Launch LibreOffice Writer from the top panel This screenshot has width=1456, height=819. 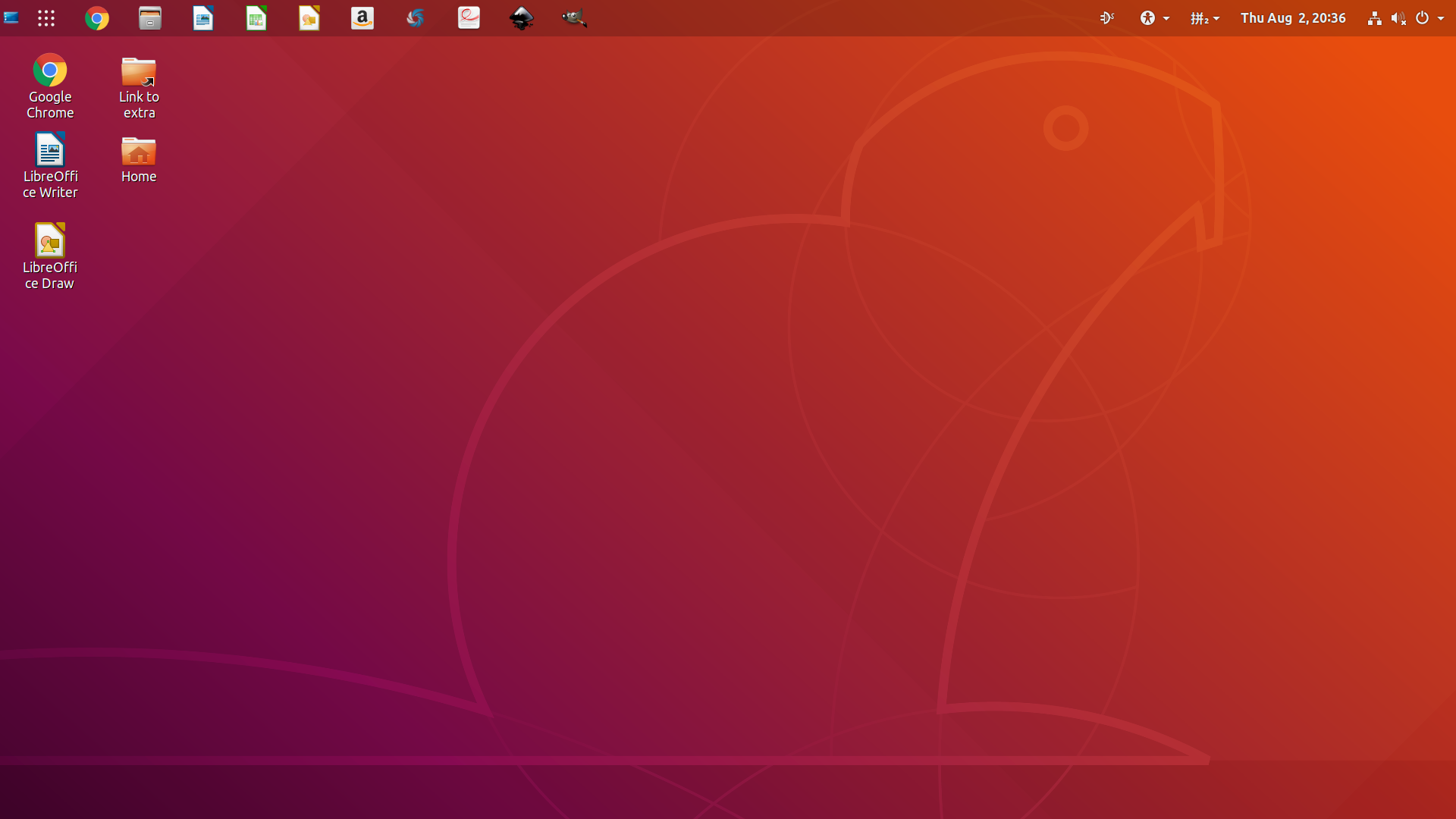click(203, 18)
